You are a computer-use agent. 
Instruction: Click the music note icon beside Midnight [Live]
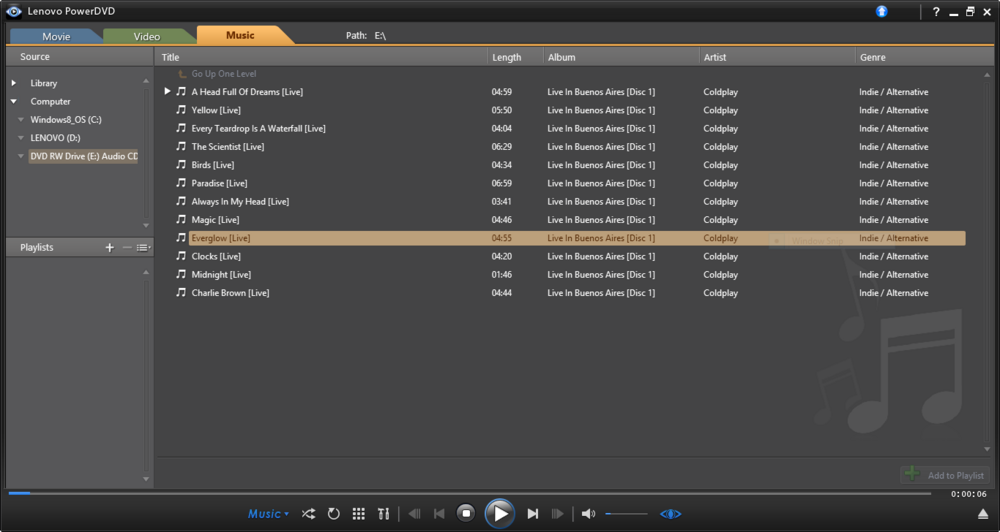point(181,274)
